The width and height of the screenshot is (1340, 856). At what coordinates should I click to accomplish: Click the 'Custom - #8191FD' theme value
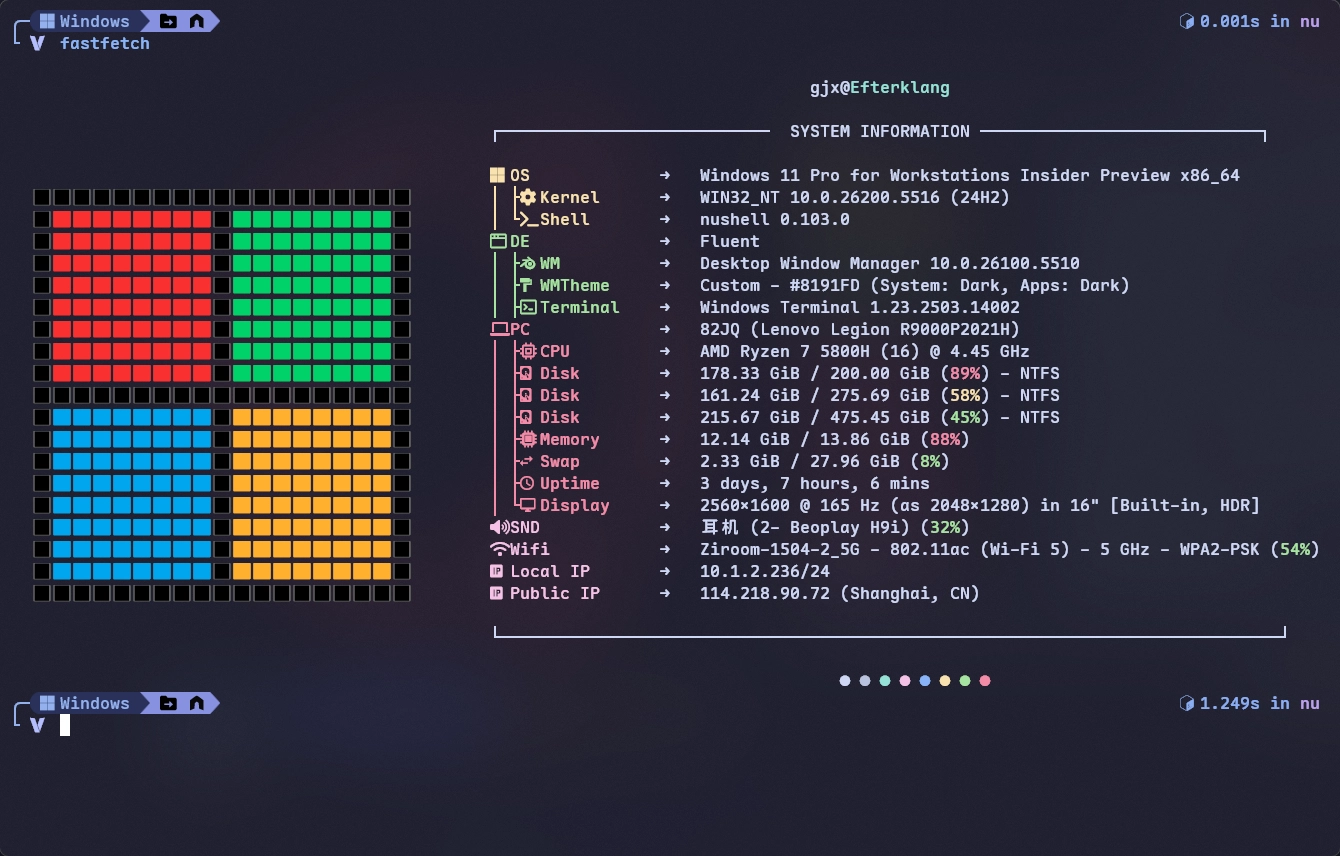780,285
